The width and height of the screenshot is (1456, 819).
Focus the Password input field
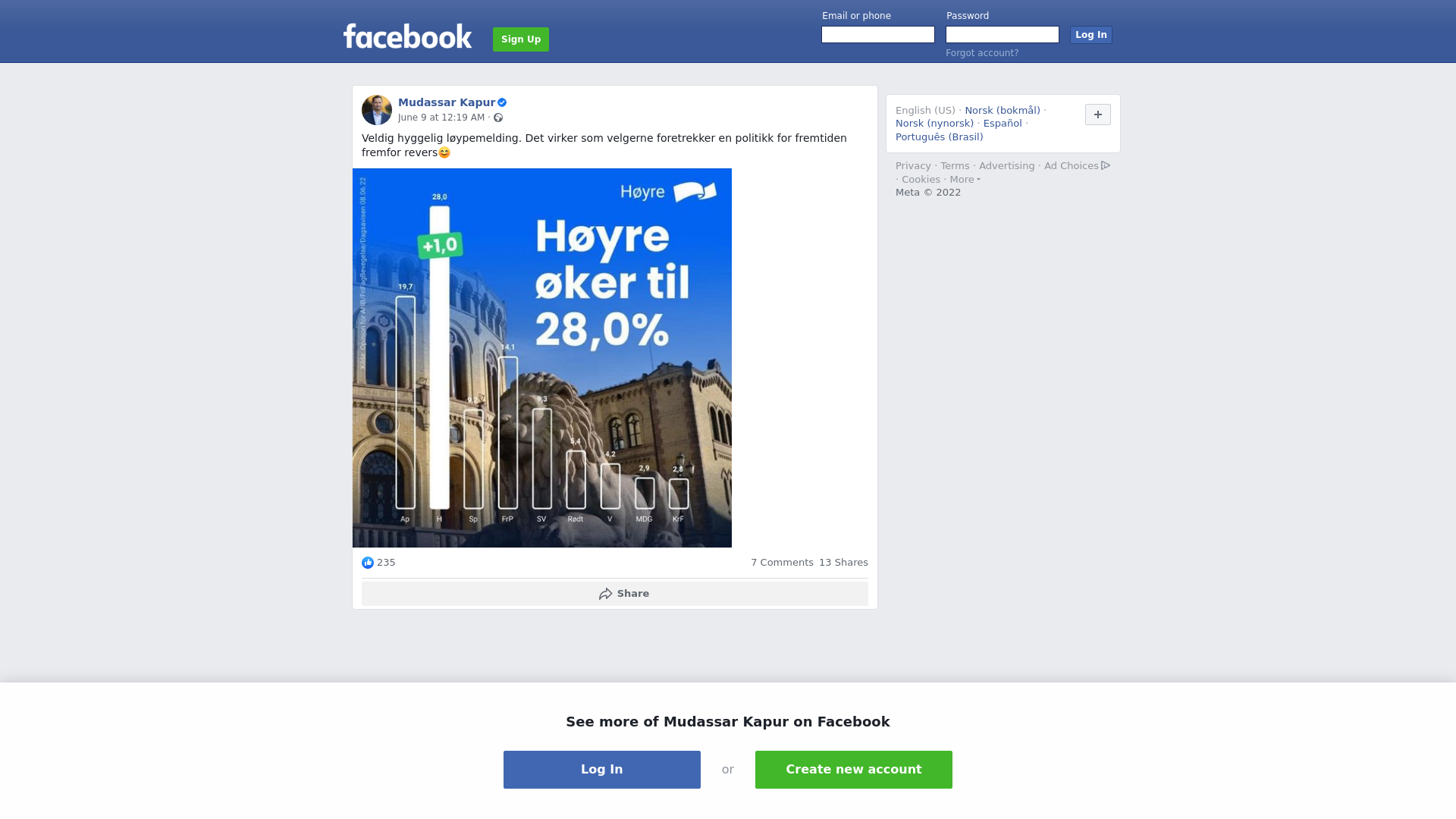(1003, 35)
